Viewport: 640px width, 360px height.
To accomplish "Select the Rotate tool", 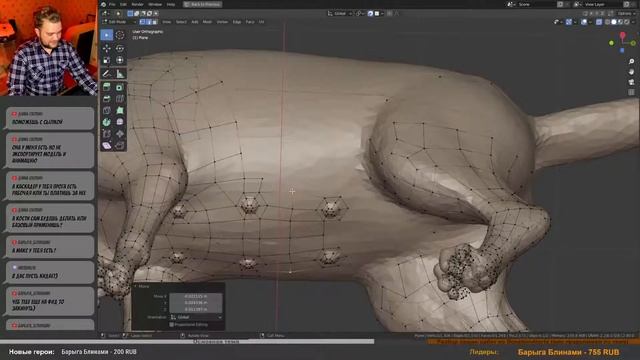I will pos(120,49).
